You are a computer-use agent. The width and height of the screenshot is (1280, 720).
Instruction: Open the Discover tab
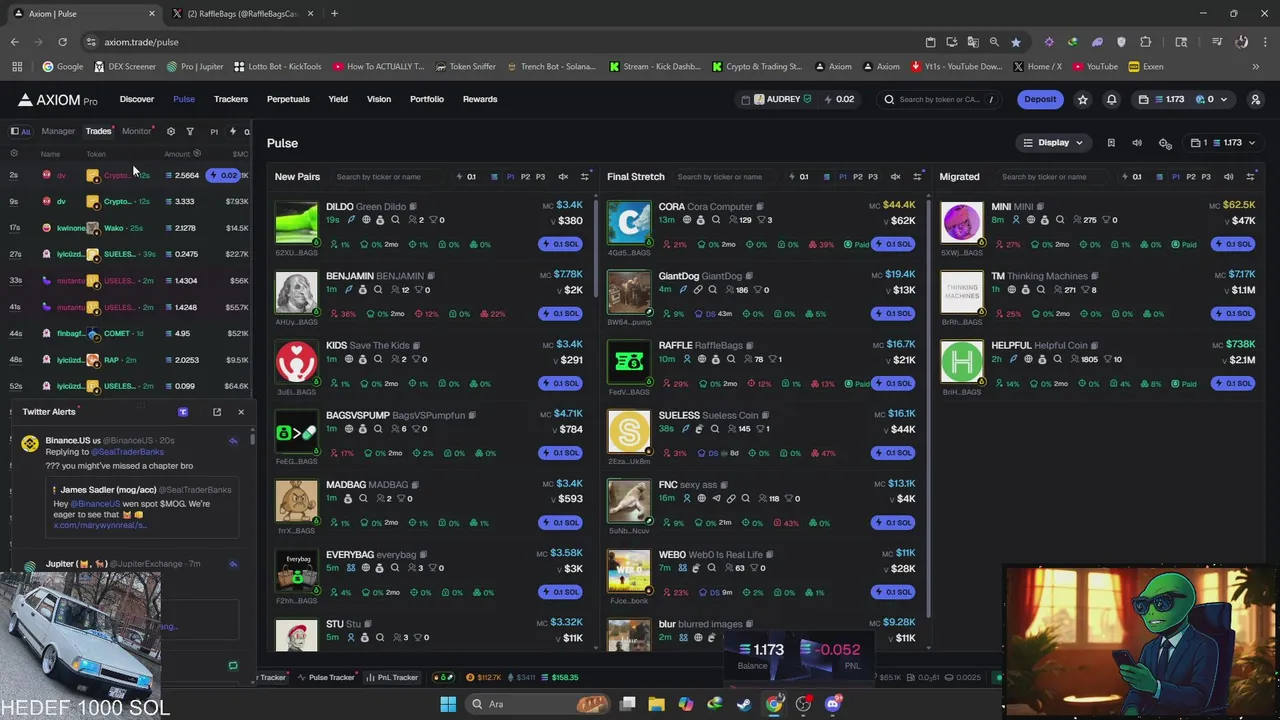pyautogui.click(x=137, y=99)
